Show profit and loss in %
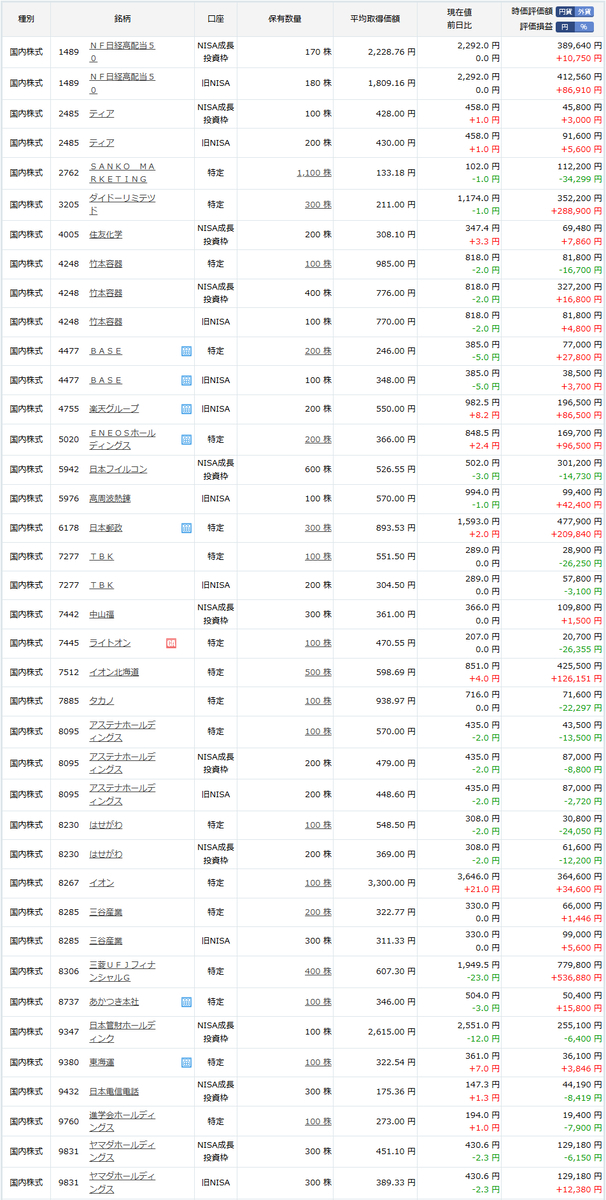This screenshot has width=606, height=1200. 585,26
